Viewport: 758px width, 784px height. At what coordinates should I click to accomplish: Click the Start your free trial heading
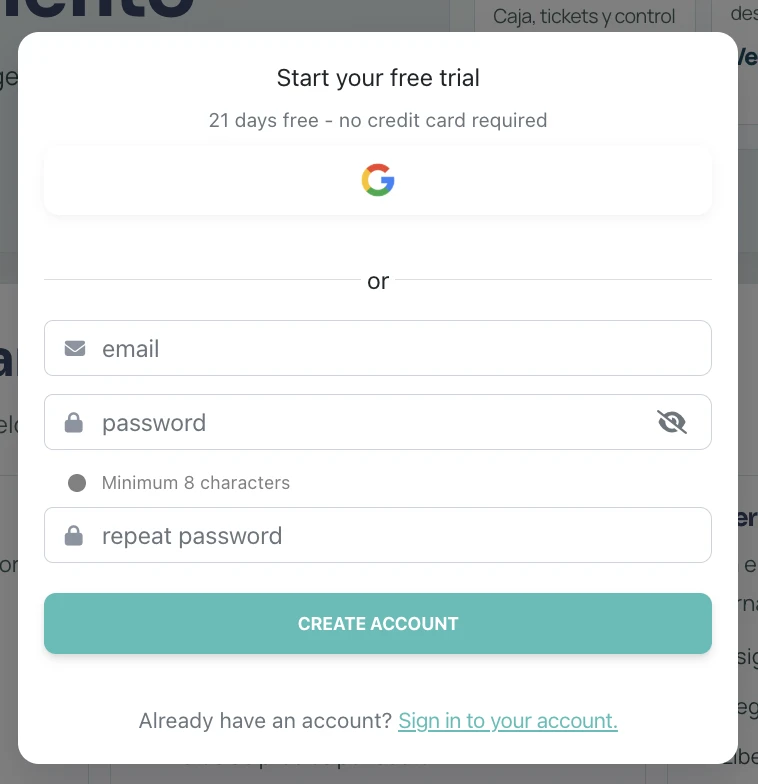[x=378, y=78]
